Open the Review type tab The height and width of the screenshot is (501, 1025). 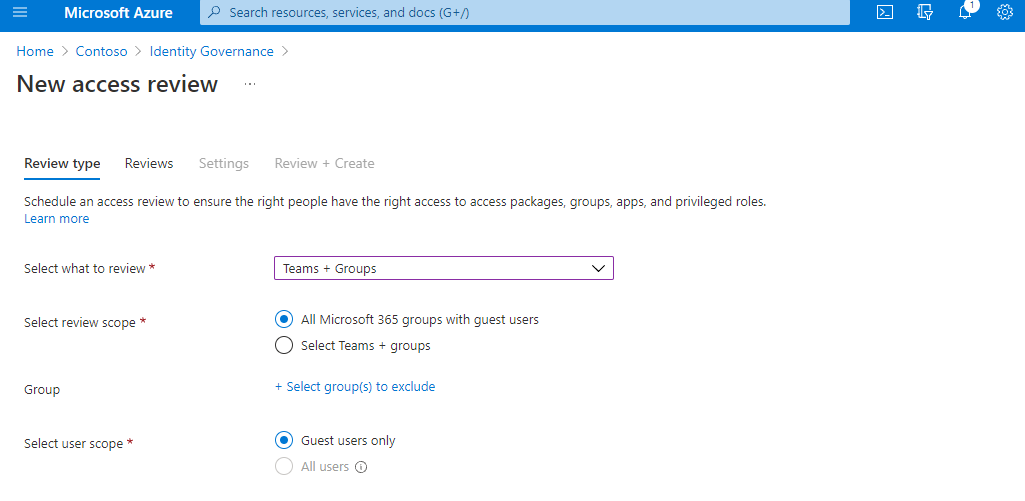coord(62,163)
